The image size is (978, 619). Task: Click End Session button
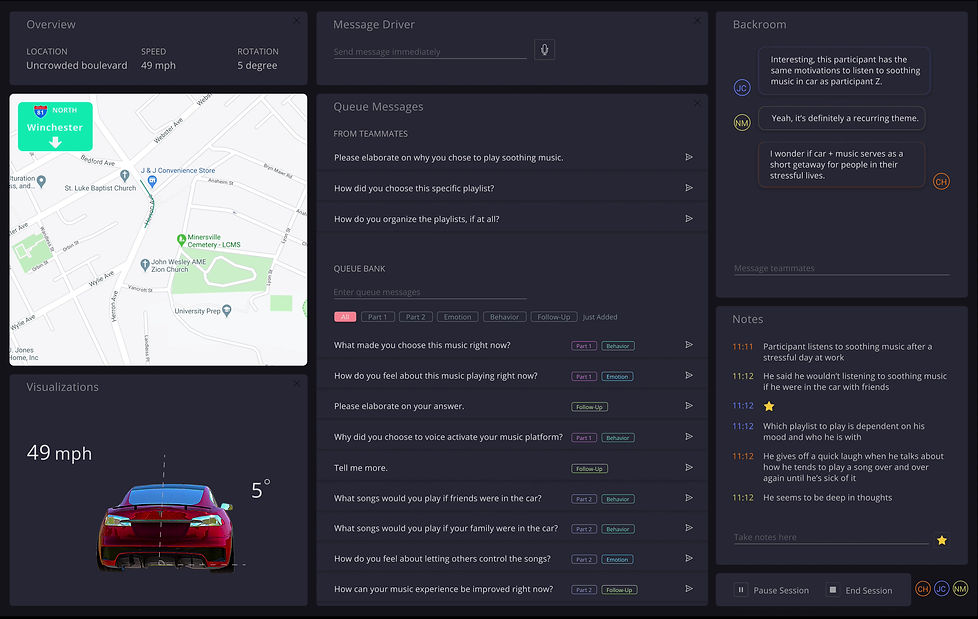(859, 590)
